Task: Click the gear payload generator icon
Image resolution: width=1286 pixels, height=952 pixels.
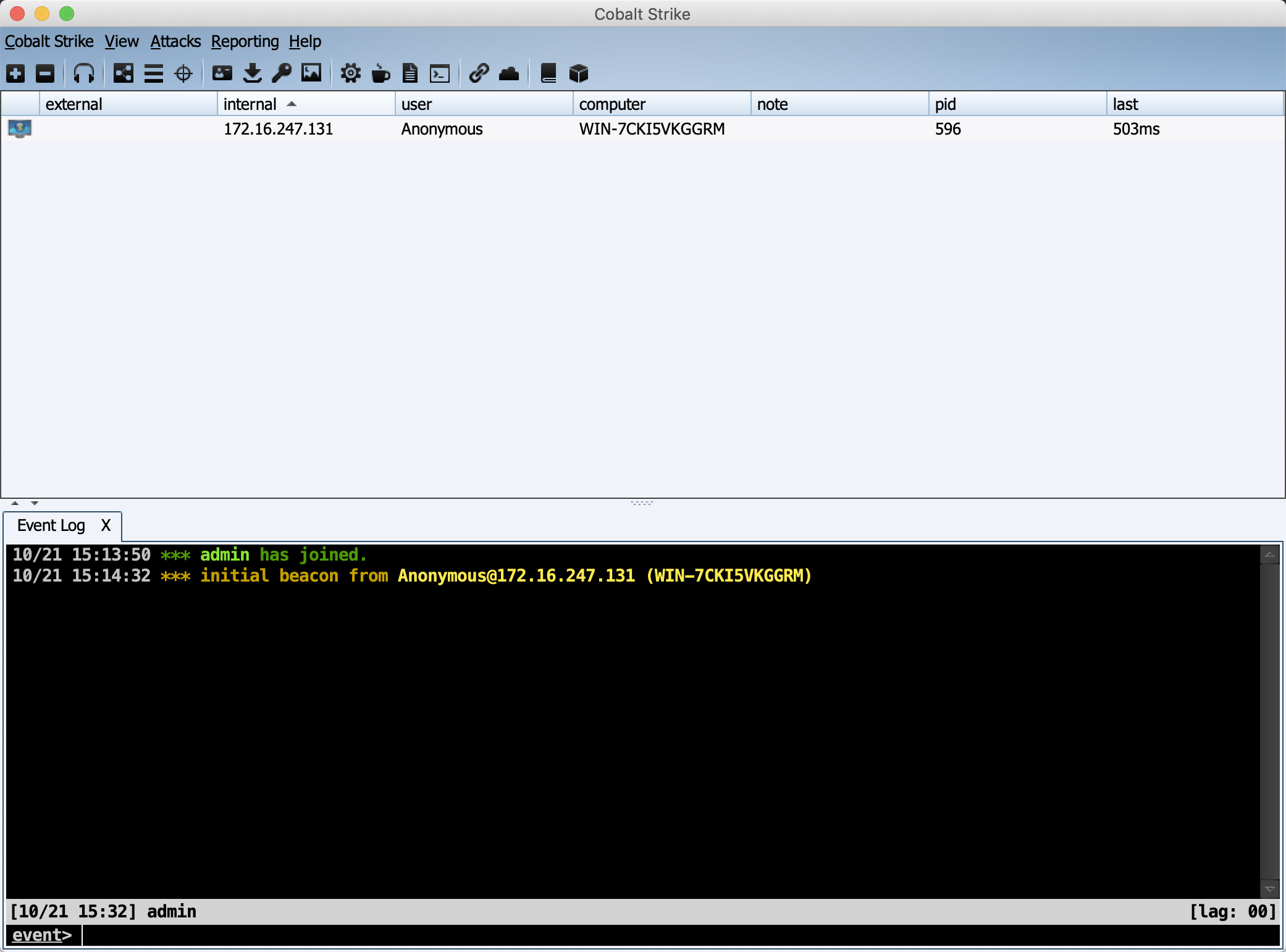Action: point(351,73)
